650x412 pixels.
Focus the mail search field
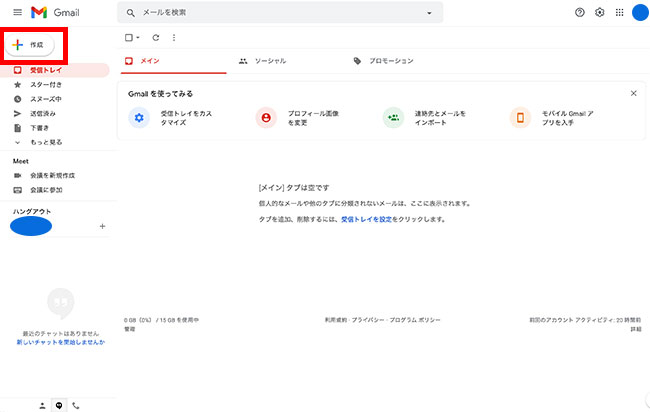[280, 12]
